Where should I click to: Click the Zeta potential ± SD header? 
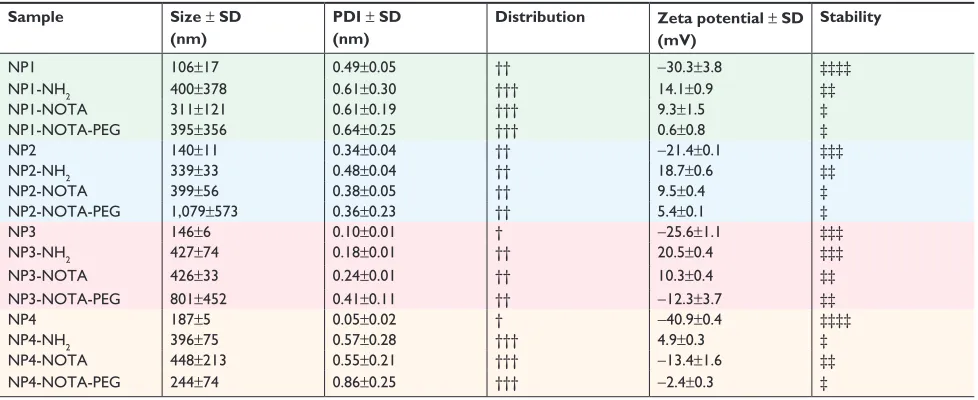[x=730, y=29]
